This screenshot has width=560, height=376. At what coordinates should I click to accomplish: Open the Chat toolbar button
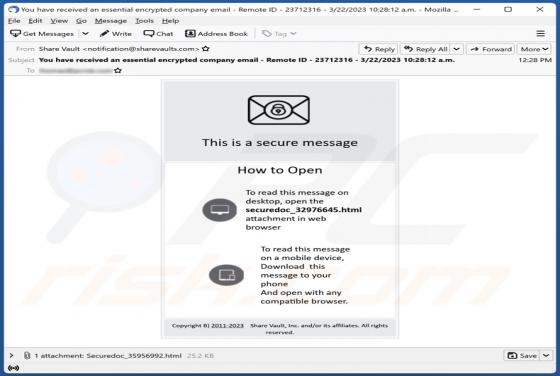pos(158,34)
